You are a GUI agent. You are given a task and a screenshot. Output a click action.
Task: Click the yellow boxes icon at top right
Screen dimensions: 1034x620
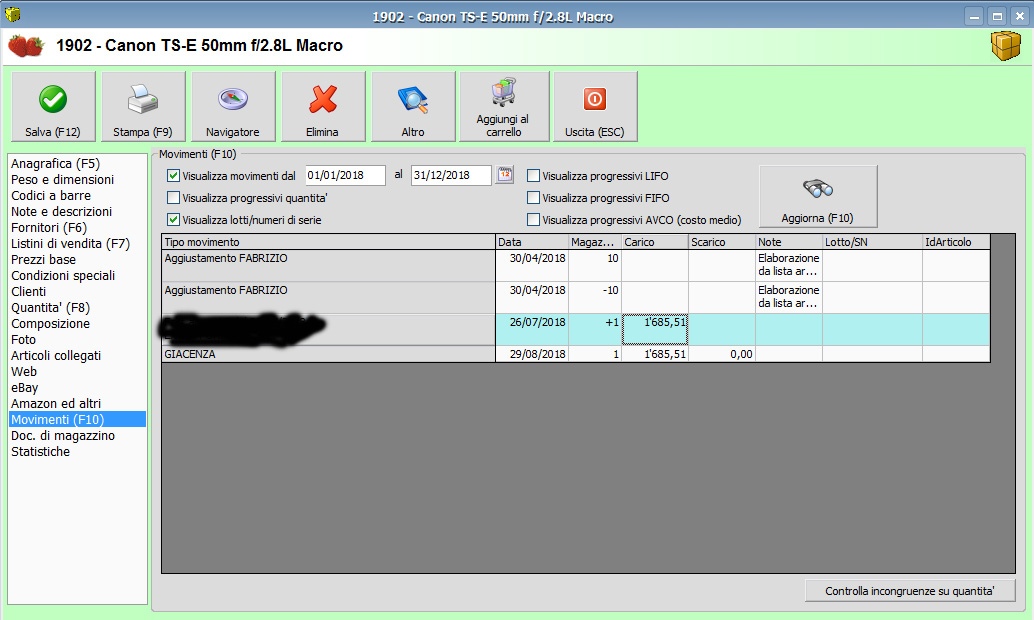click(x=1006, y=46)
